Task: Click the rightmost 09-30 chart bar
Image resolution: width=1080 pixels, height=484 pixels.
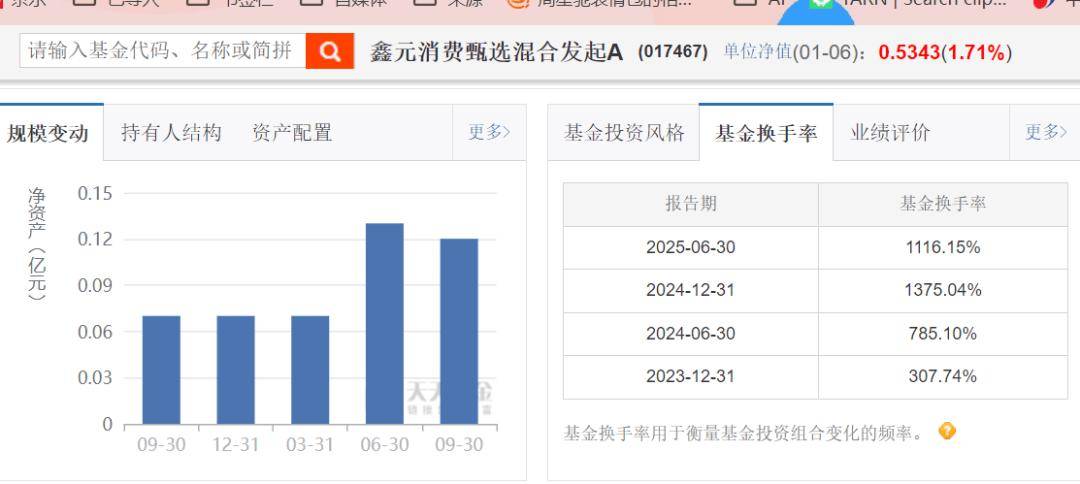Action: pyautogui.click(x=459, y=331)
